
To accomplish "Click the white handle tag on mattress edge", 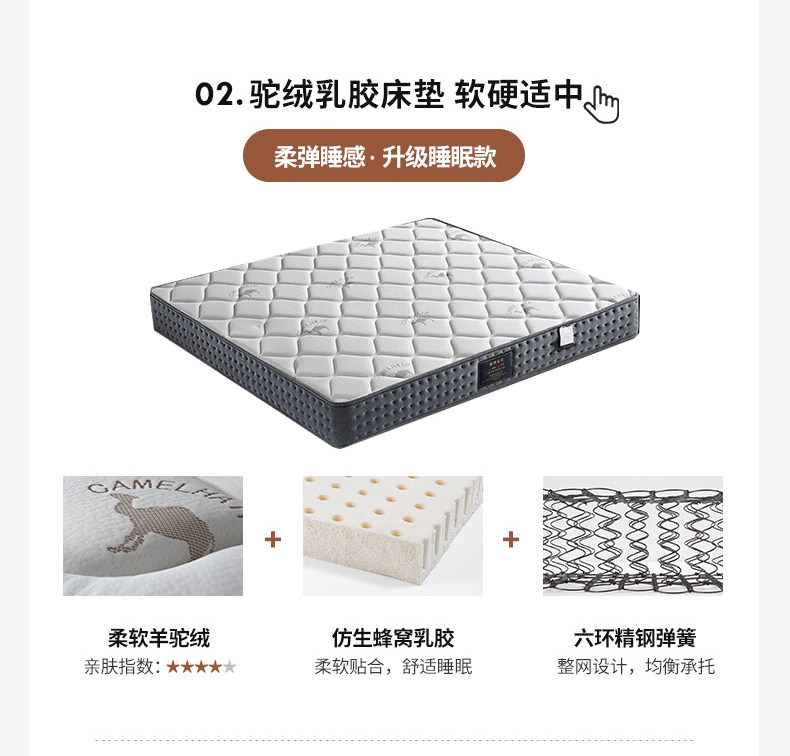I will pyautogui.click(x=566, y=335).
